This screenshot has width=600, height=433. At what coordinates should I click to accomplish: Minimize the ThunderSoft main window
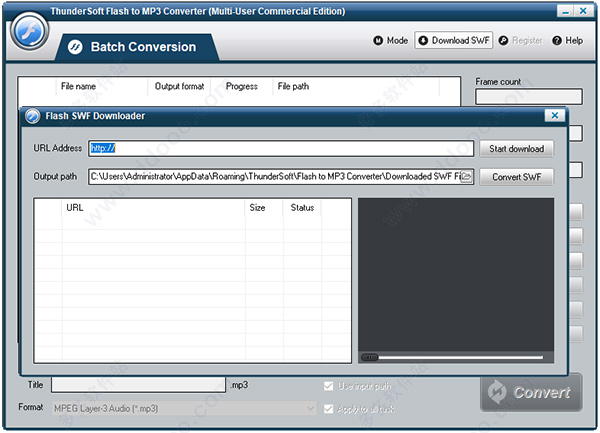[565, 11]
